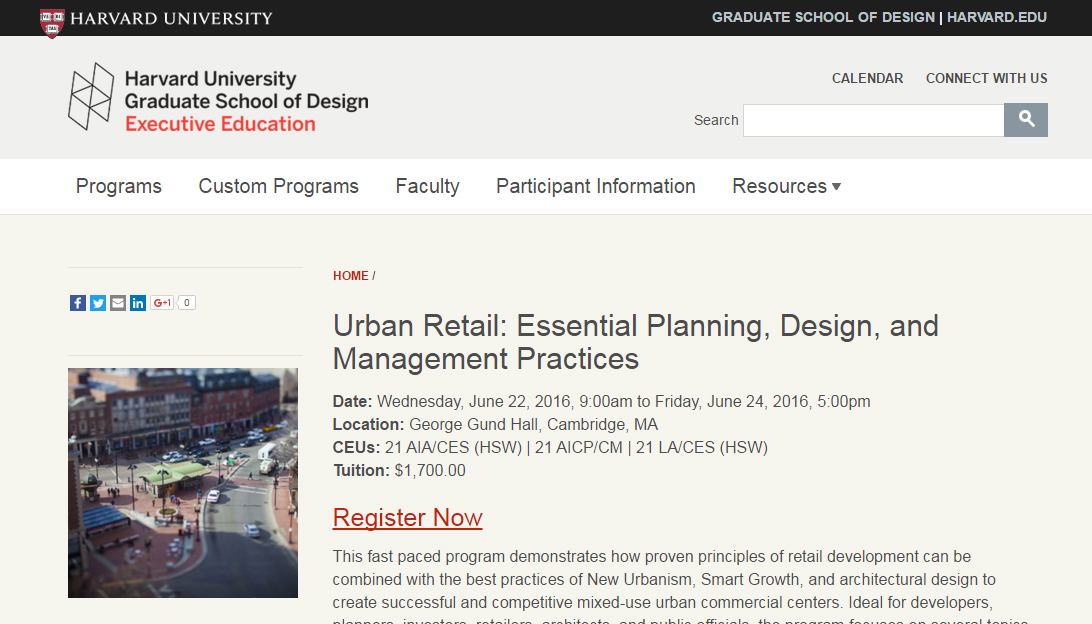Click the Google +1 share count bubble
The image size is (1092, 624).
coord(187,303)
